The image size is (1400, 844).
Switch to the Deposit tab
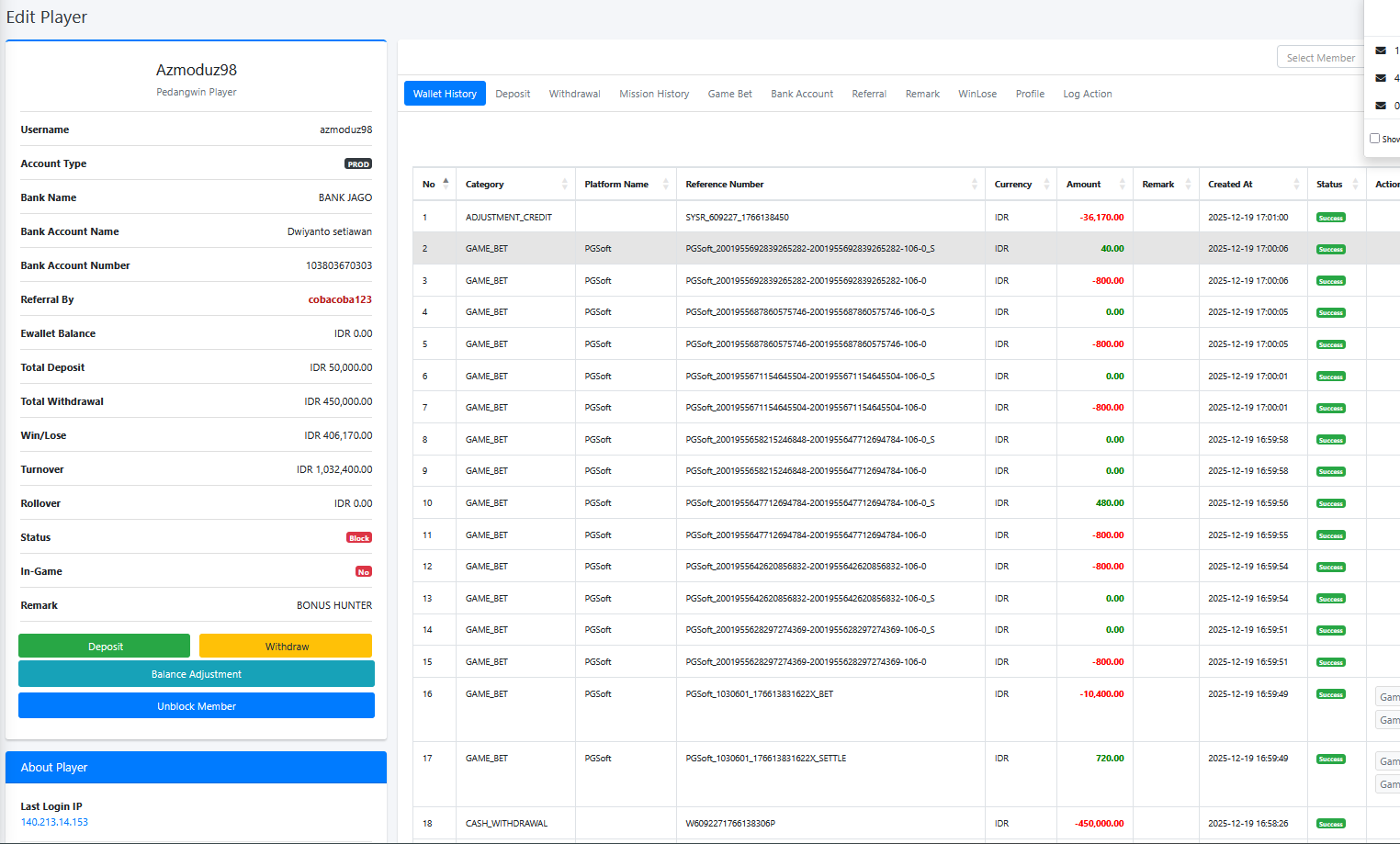click(513, 94)
